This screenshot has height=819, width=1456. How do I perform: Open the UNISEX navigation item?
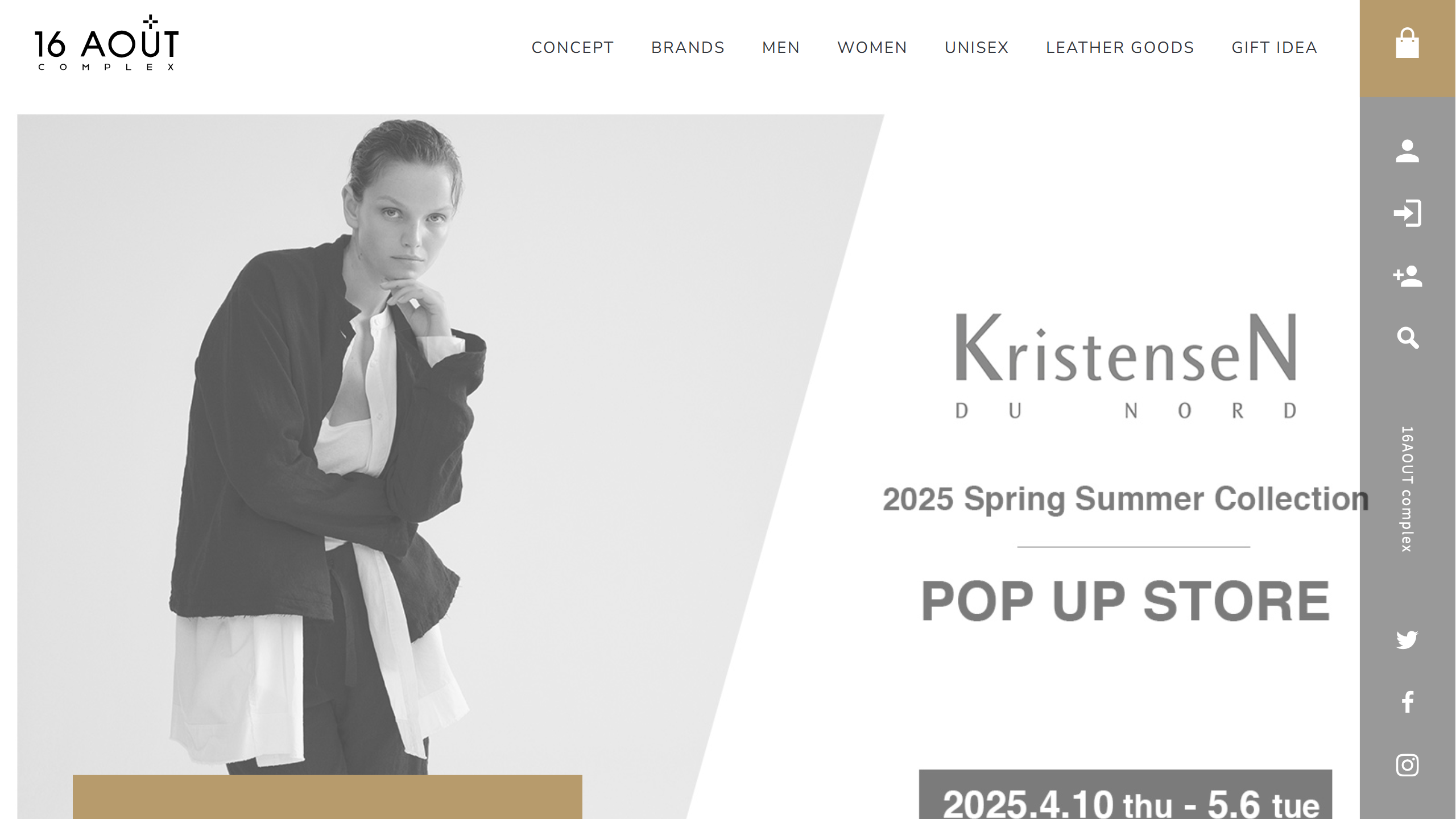977,48
